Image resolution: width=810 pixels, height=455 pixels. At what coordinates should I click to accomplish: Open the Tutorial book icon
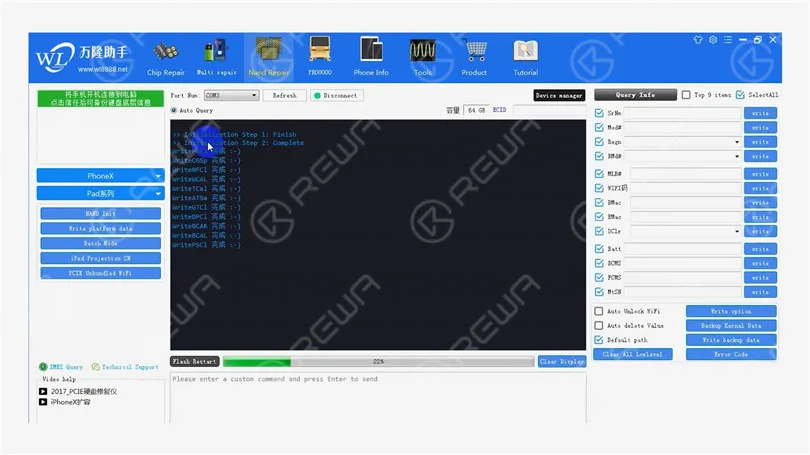tap(525, 51)
